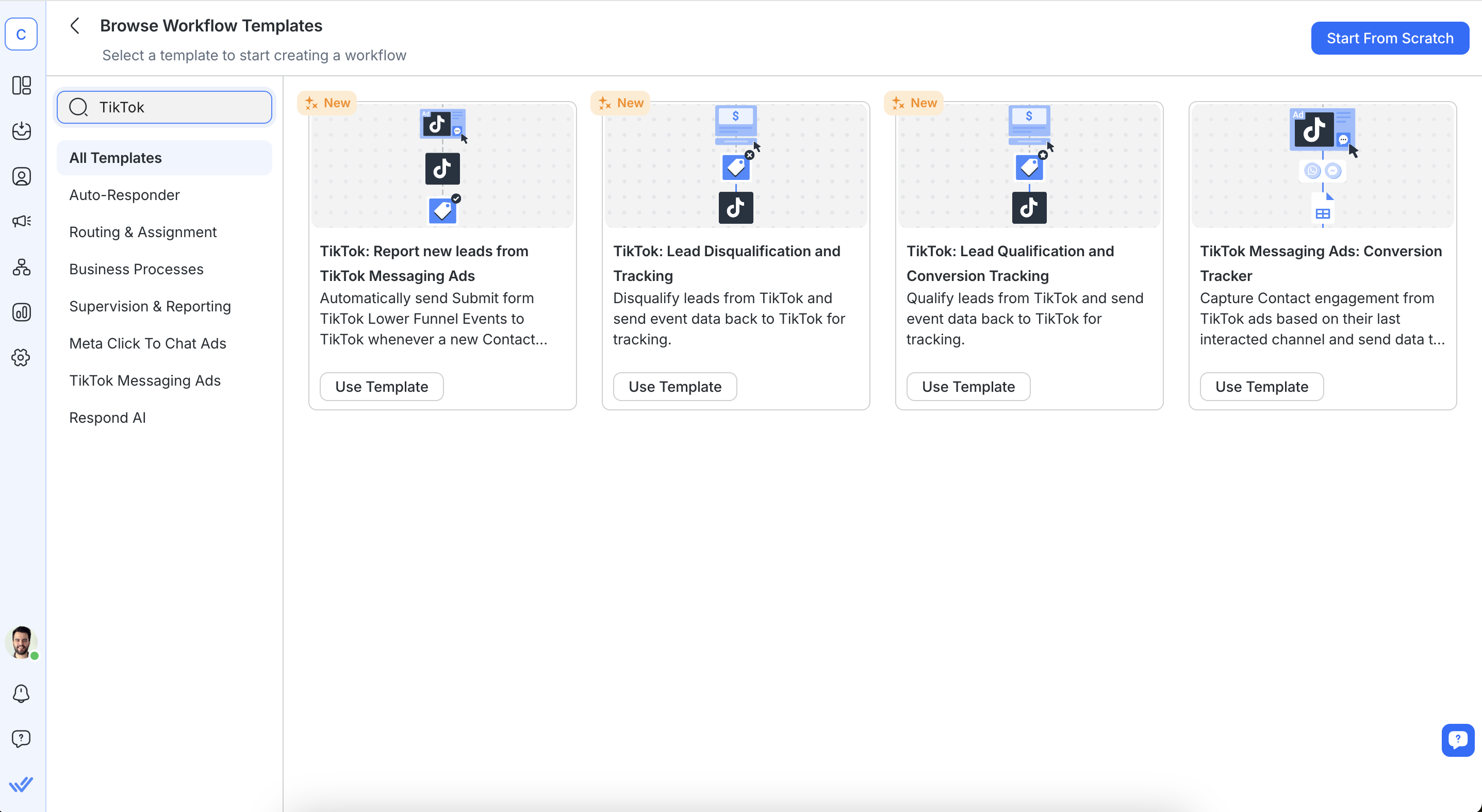
Task: Go back using the back arrow
Action: click(75, 25)
